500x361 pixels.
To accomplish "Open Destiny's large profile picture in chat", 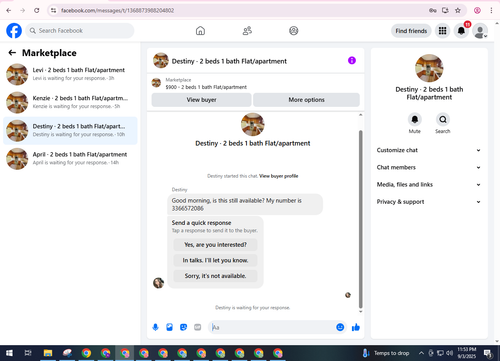I will pos(253,124).
